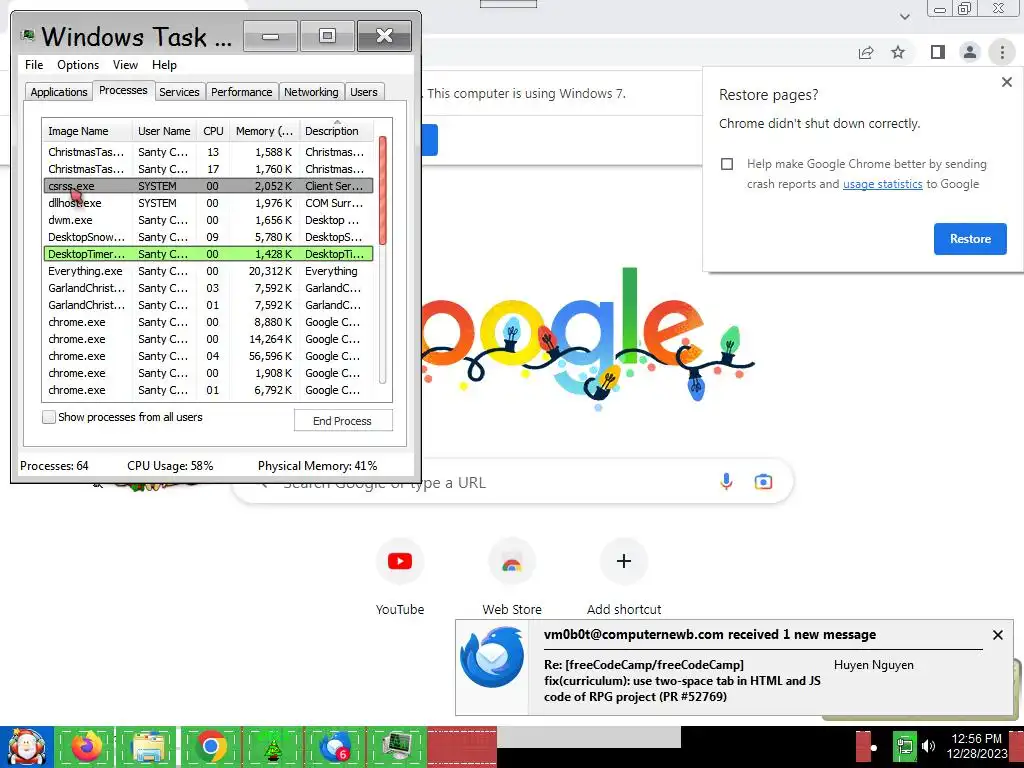Screen dimensions: 1024x768
Task: Sort processes by the CPU column
Action: [213, 131]
